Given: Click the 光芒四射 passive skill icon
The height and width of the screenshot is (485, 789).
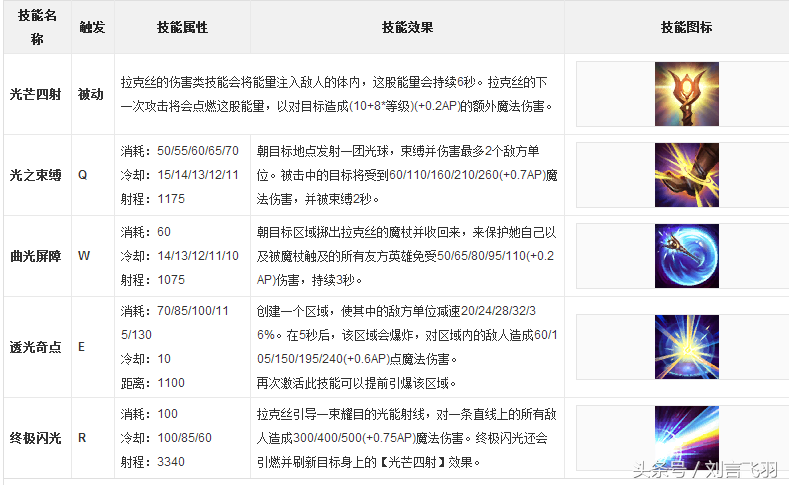Looking at the screenshot, I should coord(686,94).
